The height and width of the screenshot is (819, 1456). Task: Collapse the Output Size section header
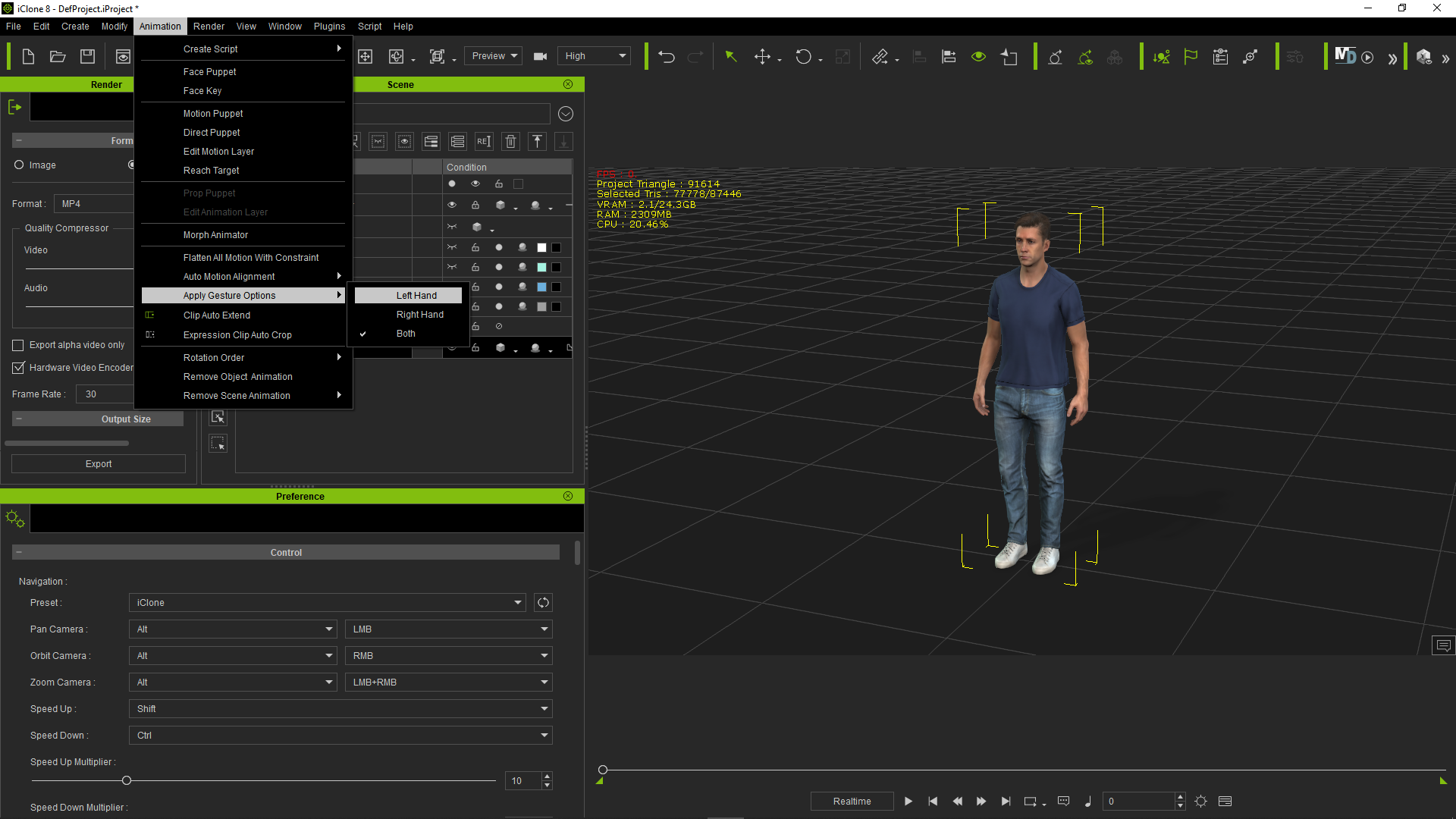pos(98,419)
